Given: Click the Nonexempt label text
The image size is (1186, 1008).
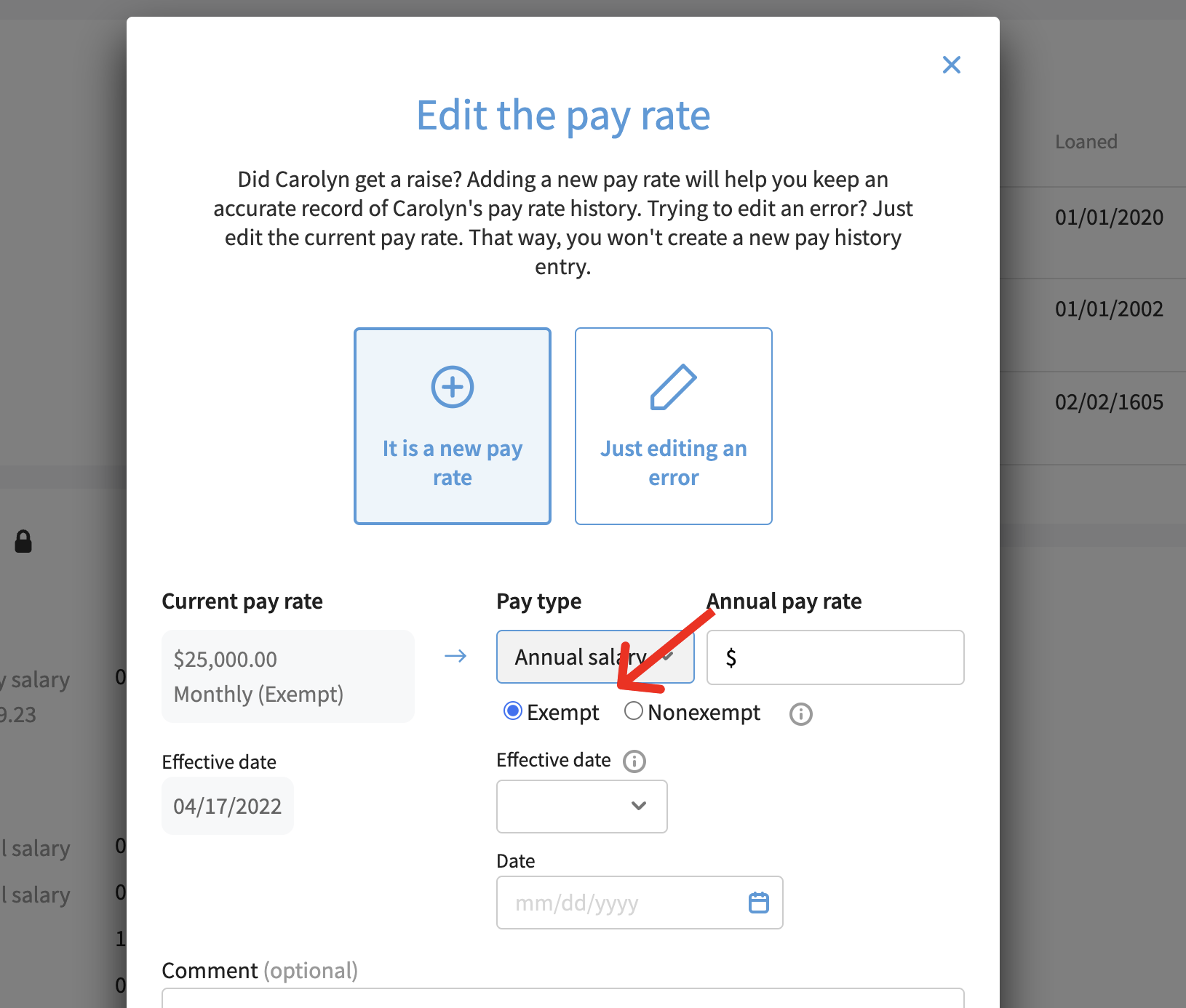Looking at the screenshot, I should click(704, 713).
